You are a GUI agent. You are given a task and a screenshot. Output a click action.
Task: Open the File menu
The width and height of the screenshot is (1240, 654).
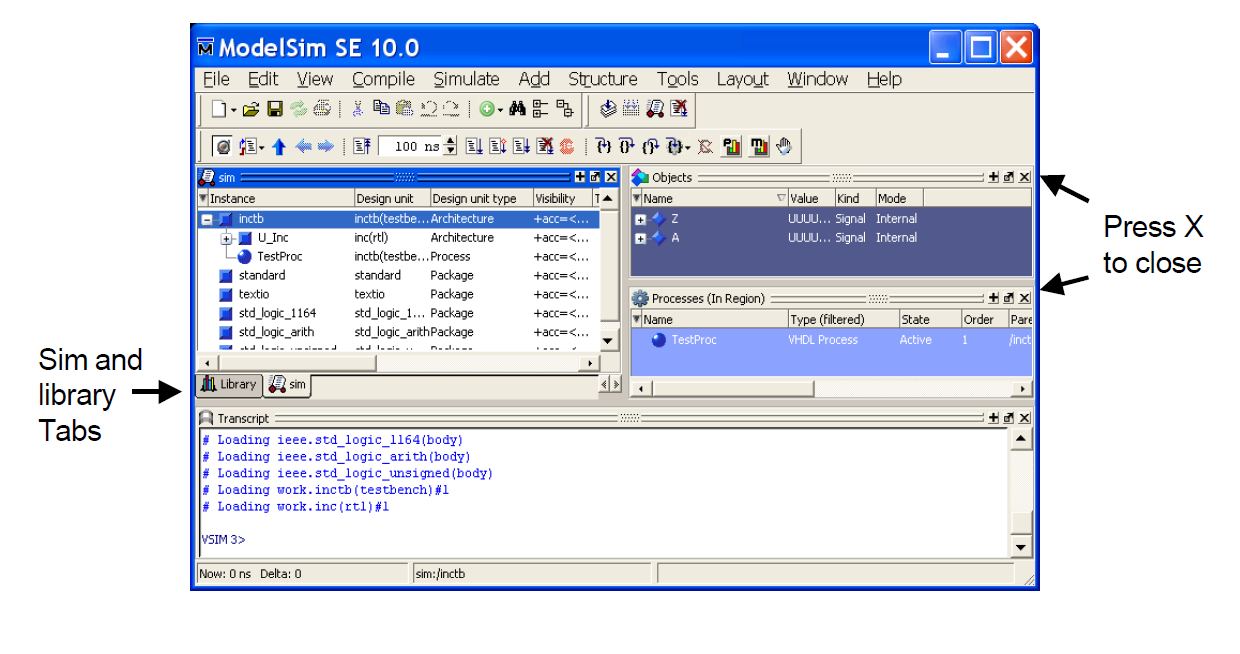point(216,79)
